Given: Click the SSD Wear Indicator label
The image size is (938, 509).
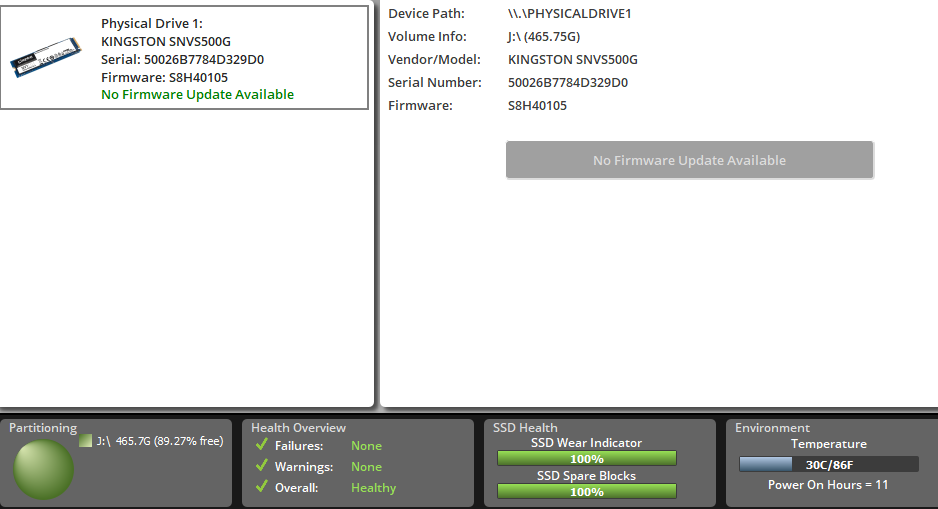Looking at the screenshot, I should click(586, 443).
